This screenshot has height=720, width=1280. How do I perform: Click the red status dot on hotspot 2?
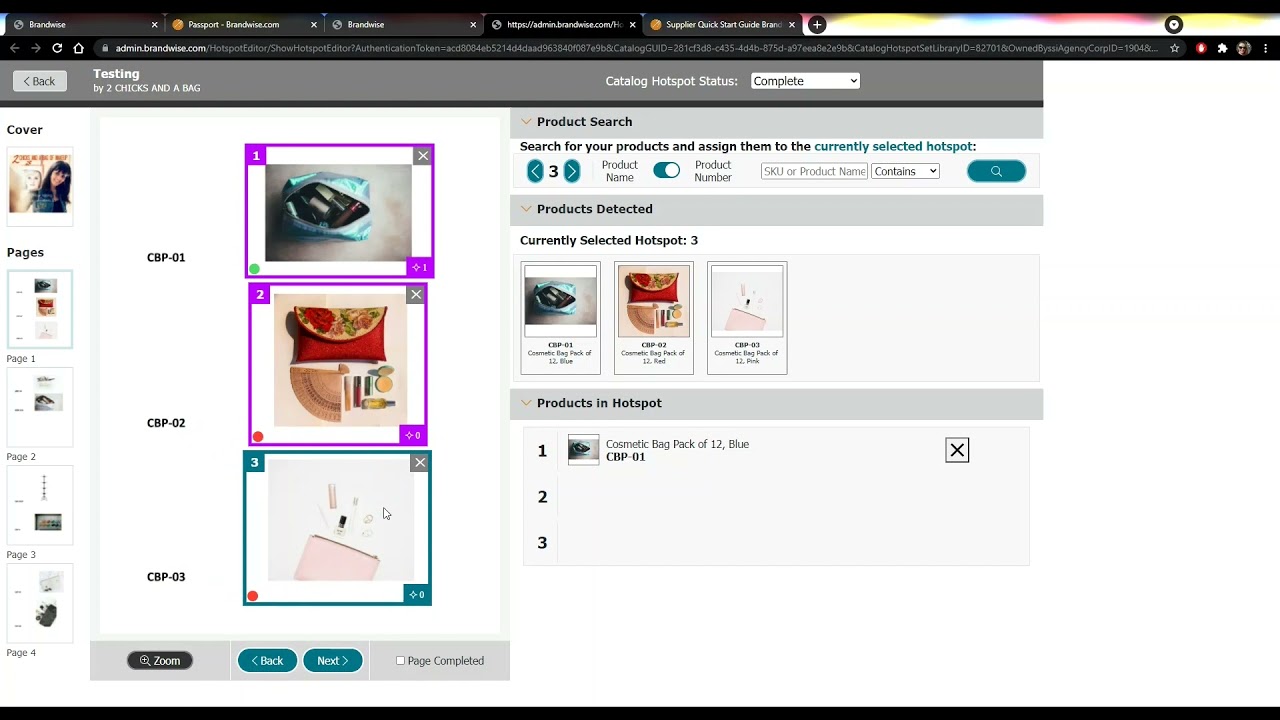pos(258,436)
